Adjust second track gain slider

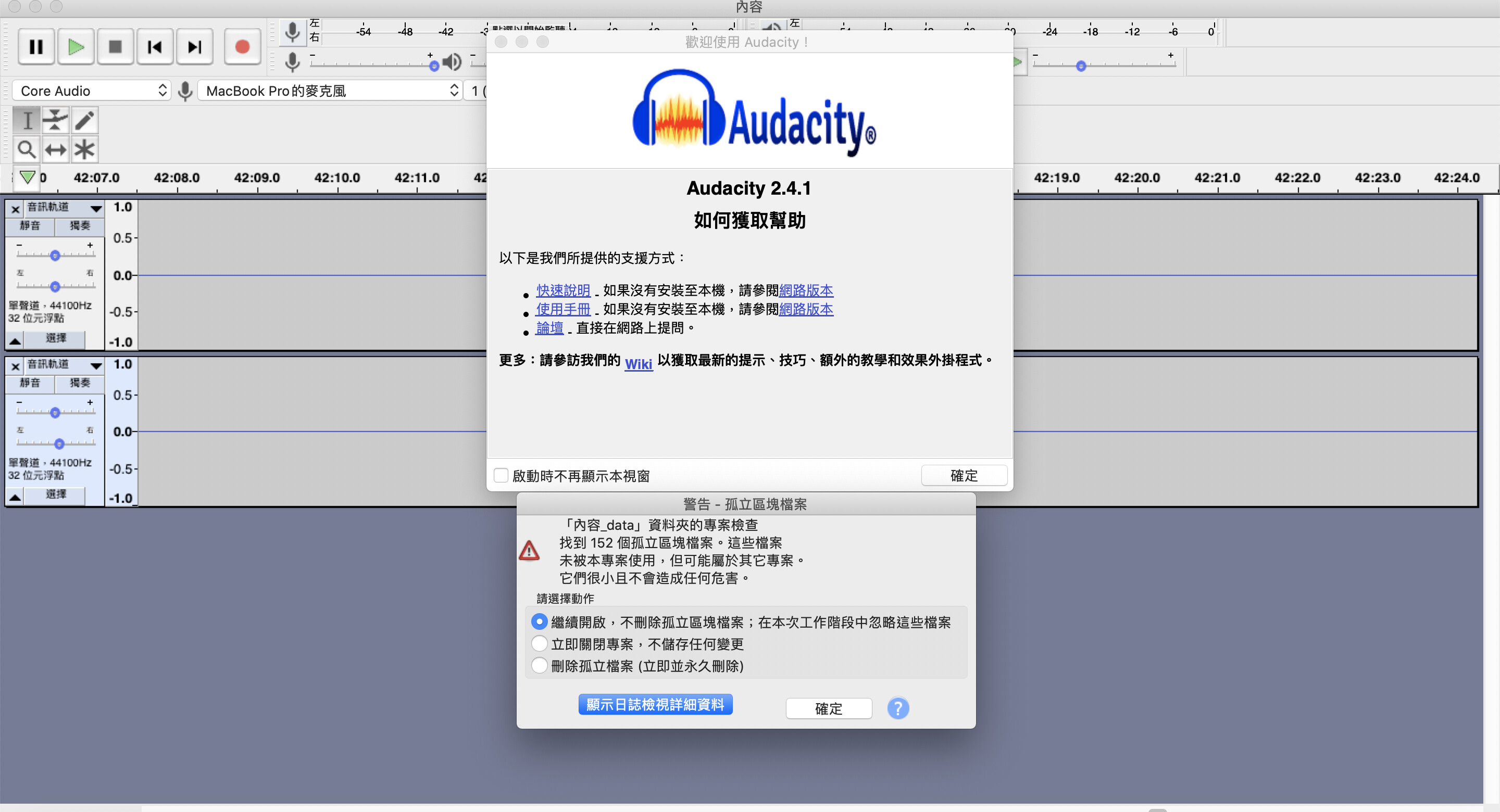pos(55,412)
